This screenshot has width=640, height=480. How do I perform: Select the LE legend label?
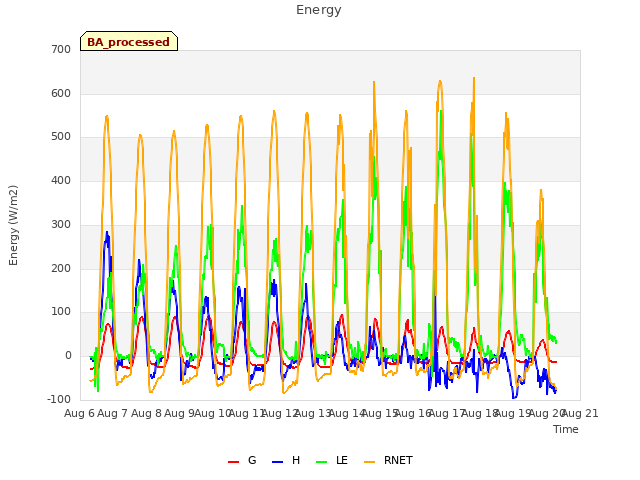[342, 460]
